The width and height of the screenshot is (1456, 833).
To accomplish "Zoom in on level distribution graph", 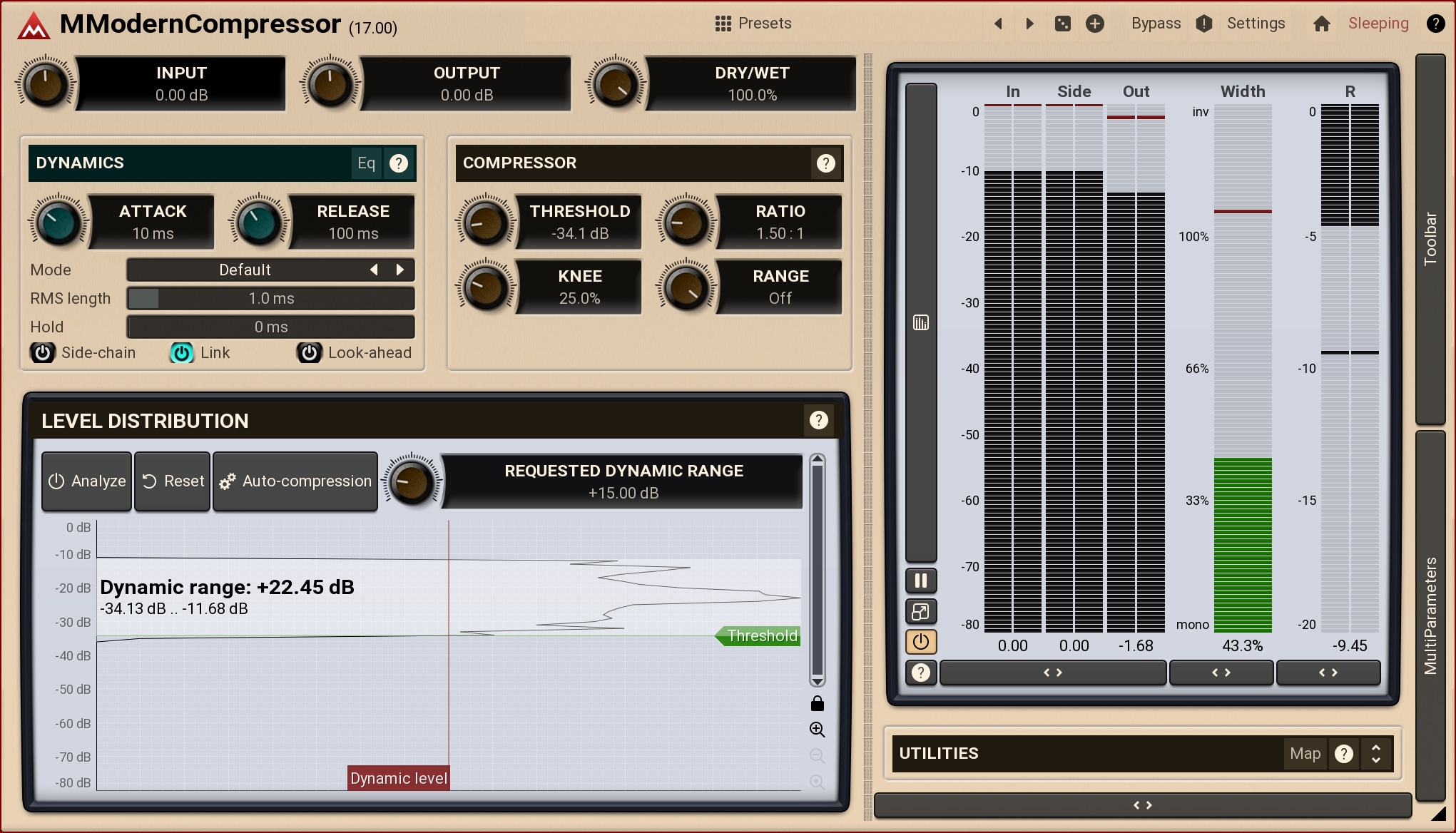I will [x=818, y=730].
